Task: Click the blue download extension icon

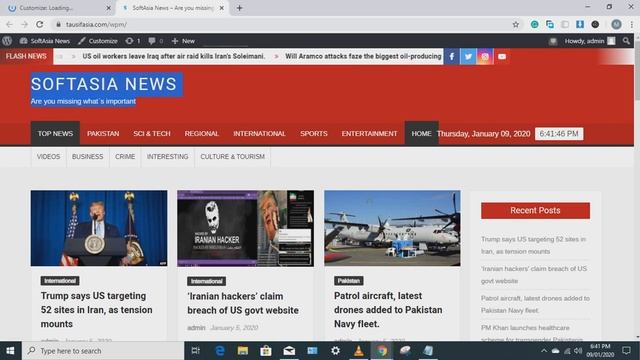Action: pyautogui.click(x=580, y=24)
